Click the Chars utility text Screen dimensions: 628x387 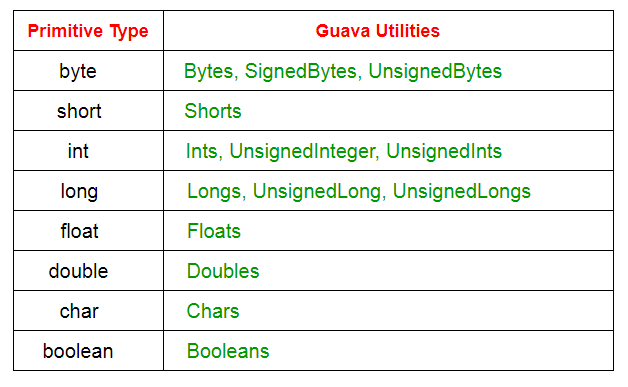pos(213,311)
